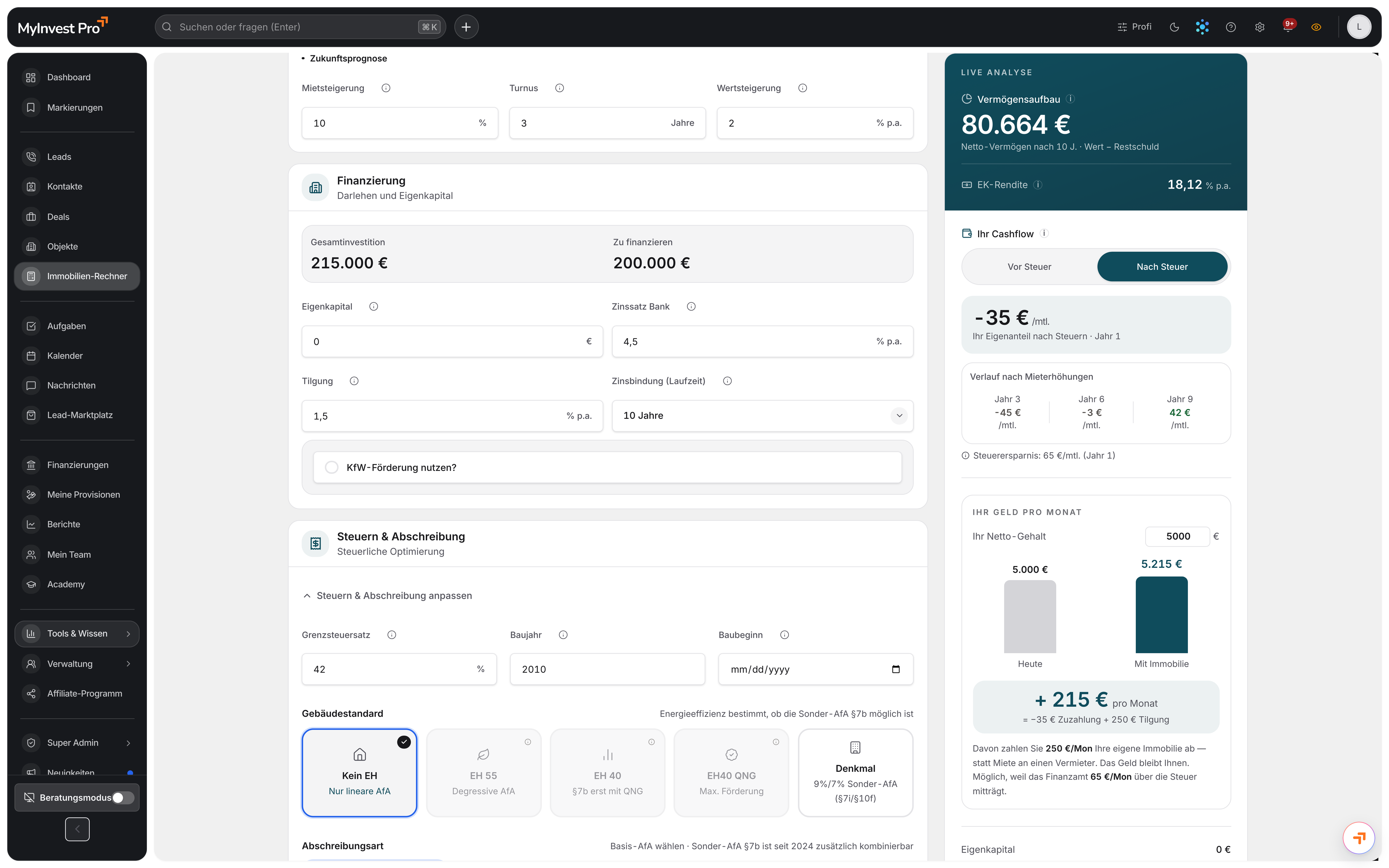Click the settings gear icon
This screenshot has height=868, width=1389.
(x=1259, y=27)
